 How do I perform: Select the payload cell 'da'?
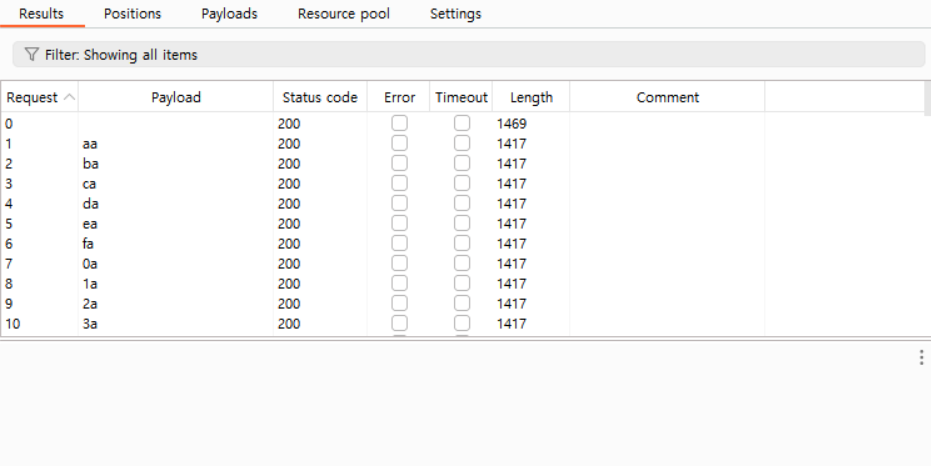click(x=90, y=204)
